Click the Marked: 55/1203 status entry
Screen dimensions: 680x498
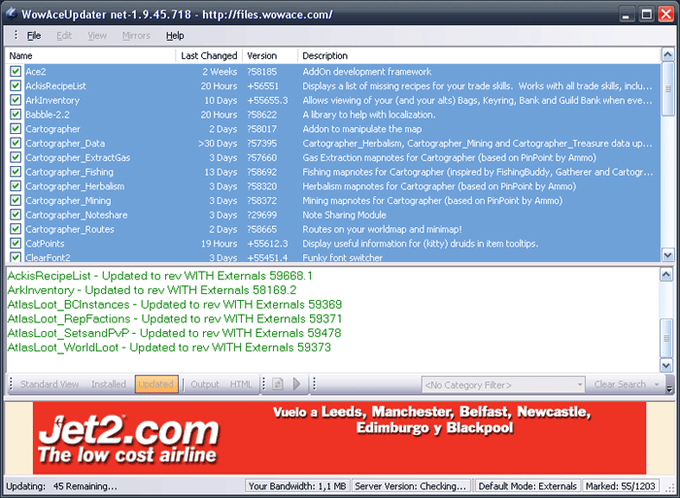coord(620,486)
